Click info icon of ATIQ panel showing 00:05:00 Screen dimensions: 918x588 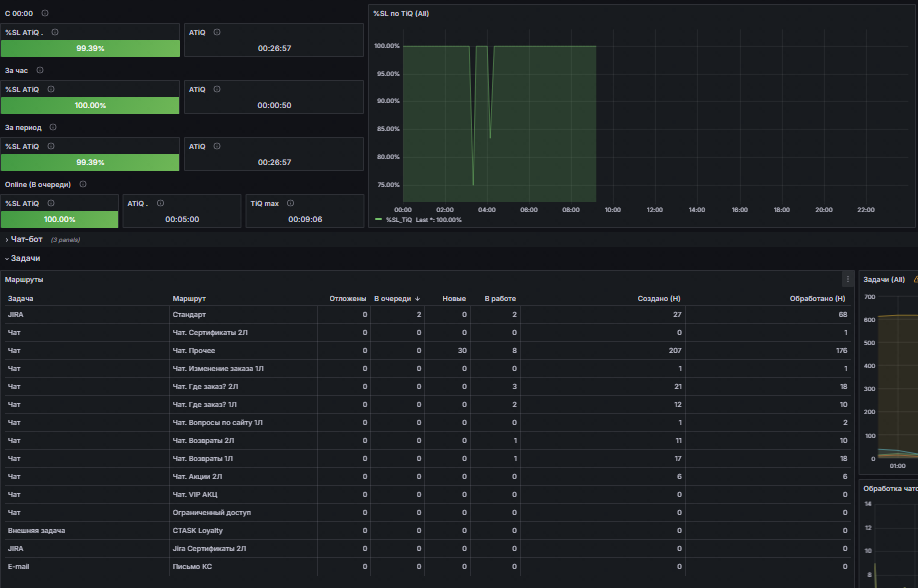pos(160,203)
